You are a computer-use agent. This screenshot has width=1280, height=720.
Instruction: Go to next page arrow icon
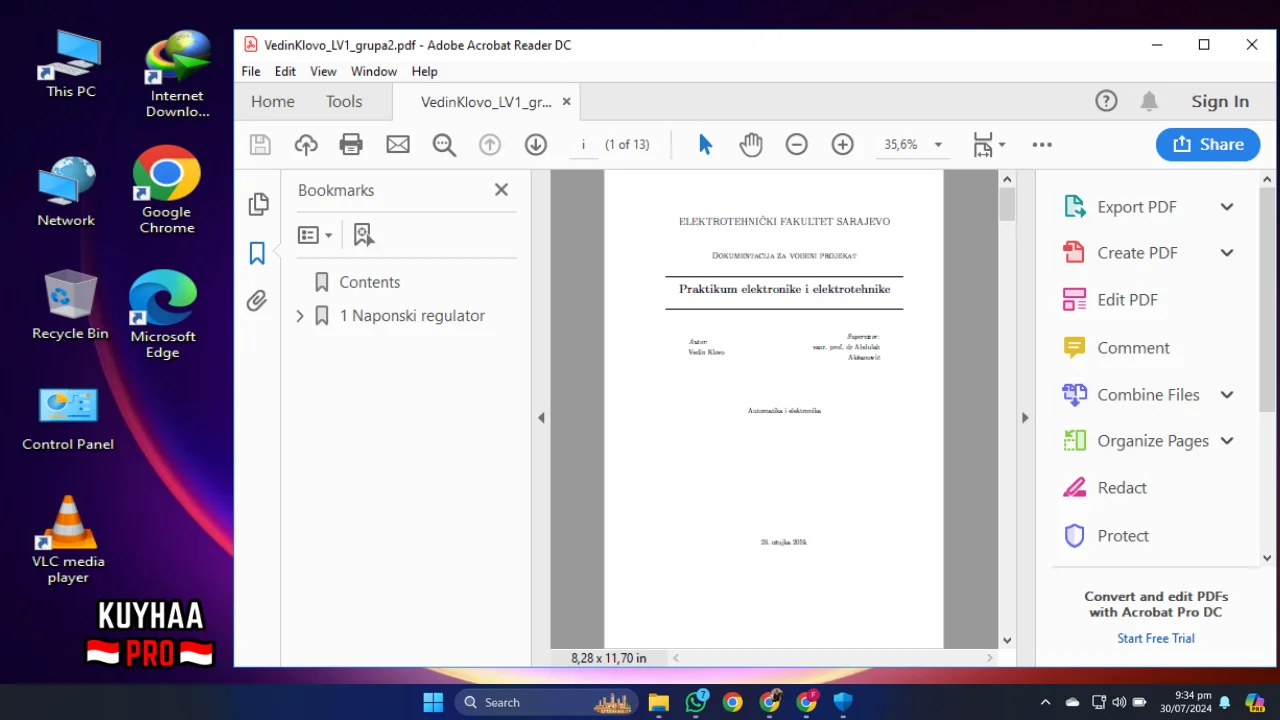(536, 144)
